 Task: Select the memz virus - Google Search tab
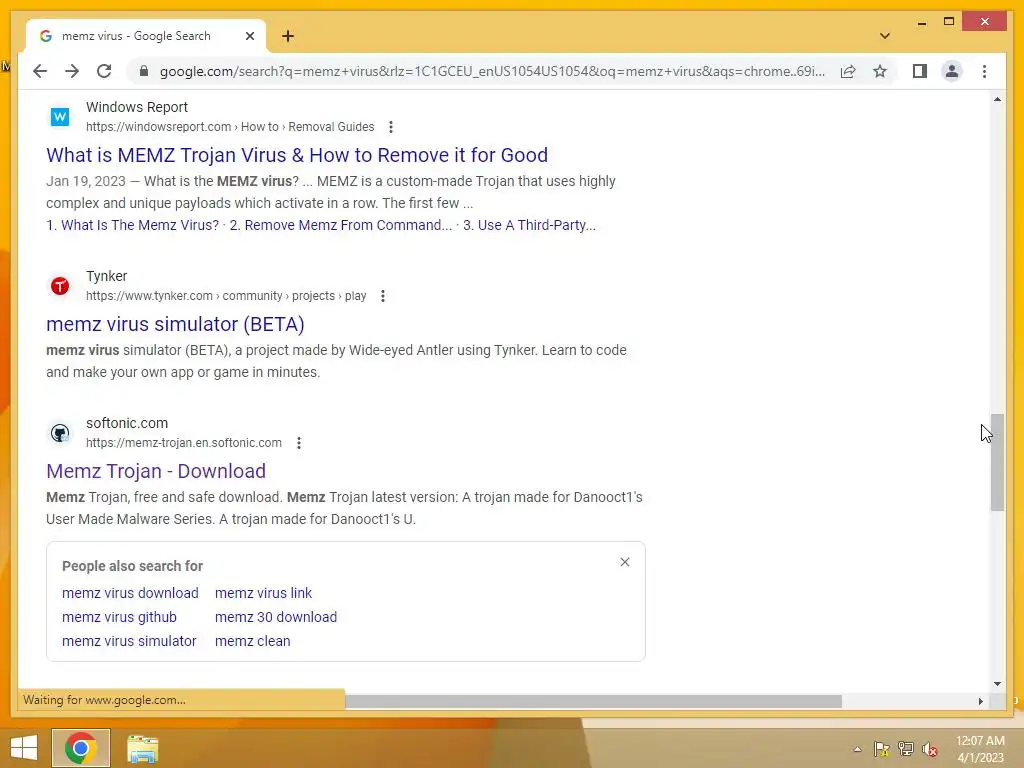145,36
